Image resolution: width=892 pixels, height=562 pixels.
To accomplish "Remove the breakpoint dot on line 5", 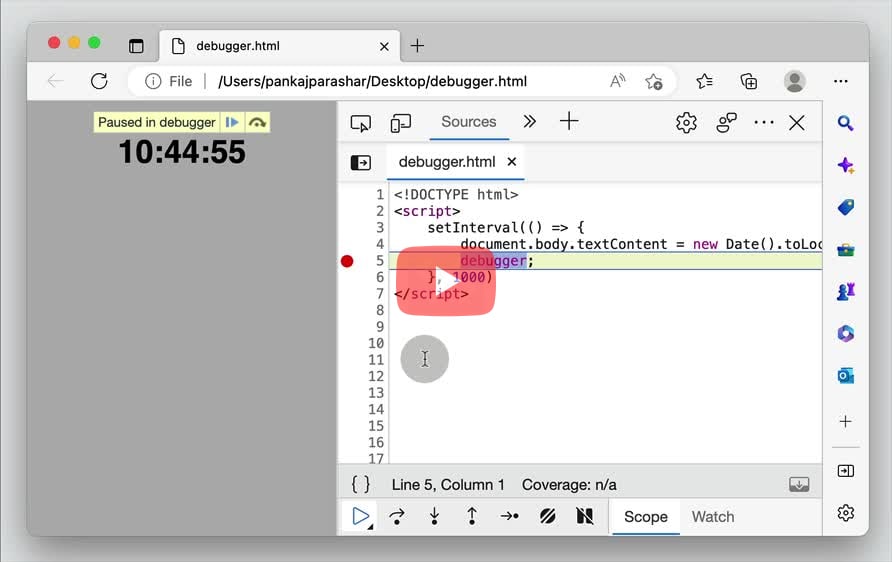I will point(347,261).
